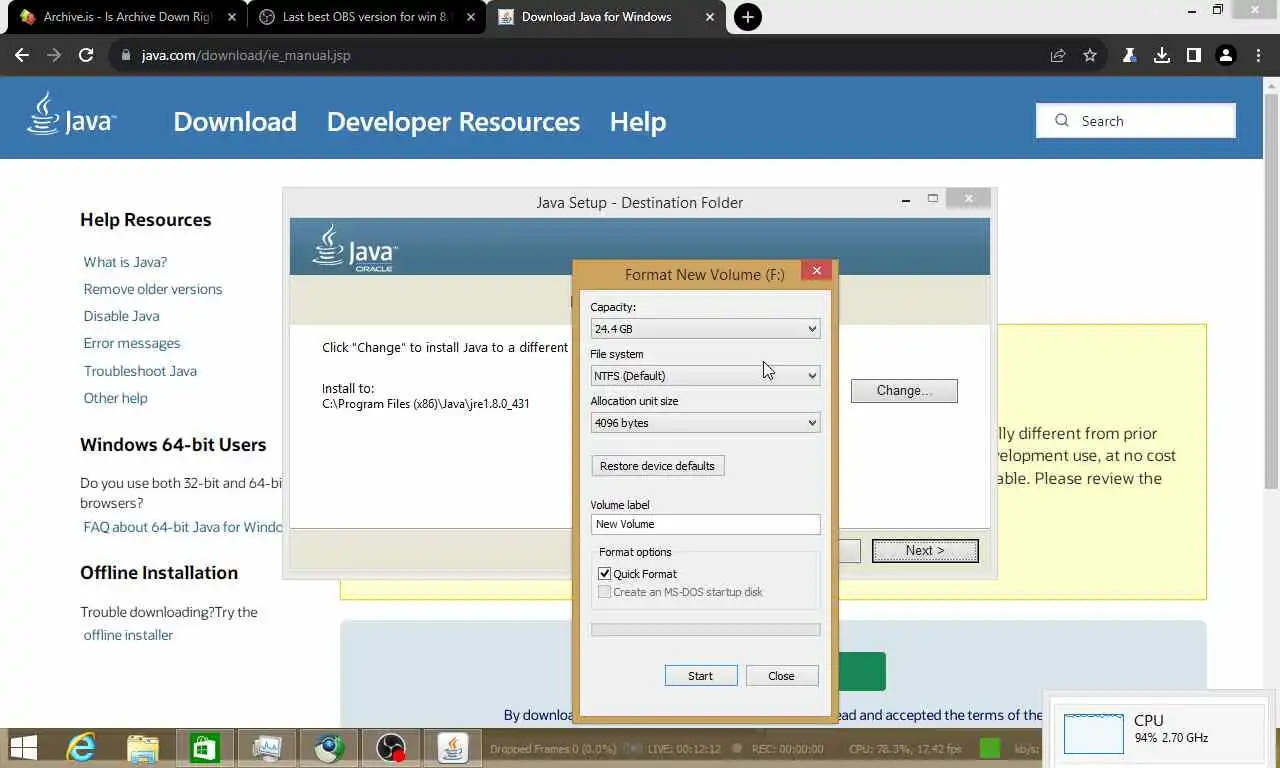1280x768 pixels.
Task: Click the site lock icon in address bar
Action: click(126, 56)
